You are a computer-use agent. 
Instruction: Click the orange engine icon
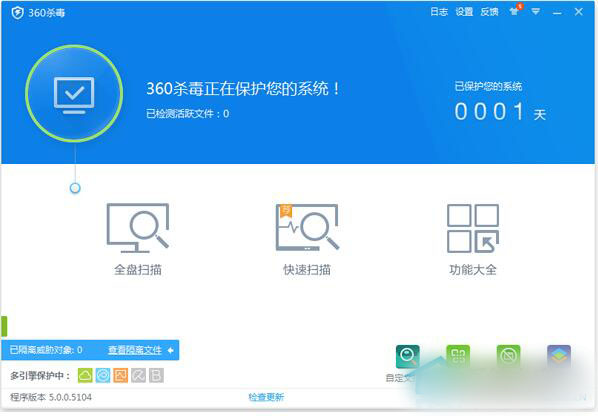[x=121, y=376]
